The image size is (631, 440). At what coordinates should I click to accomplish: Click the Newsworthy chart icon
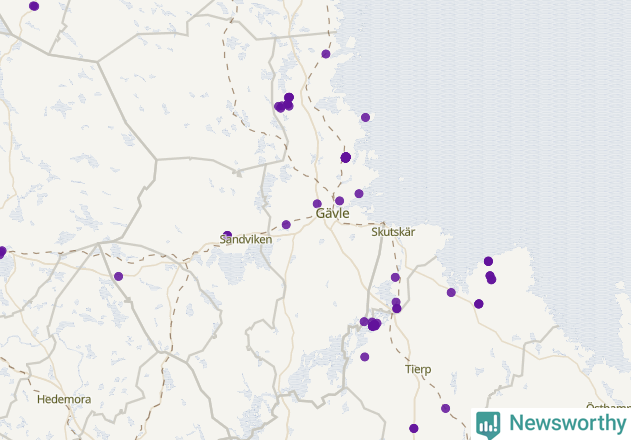tap(488, 425)
